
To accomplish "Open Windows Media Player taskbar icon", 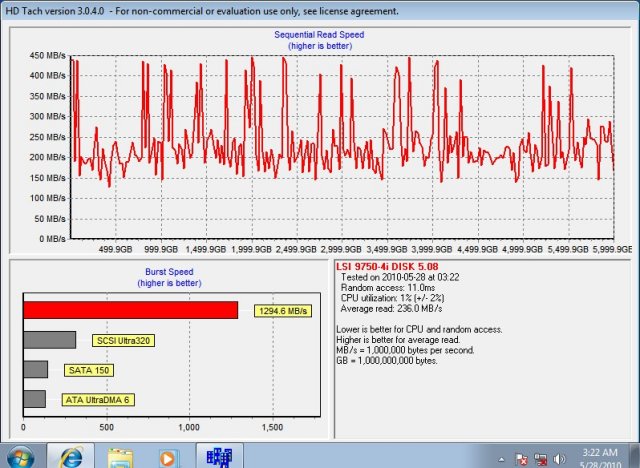I will [x=169, y=458].
